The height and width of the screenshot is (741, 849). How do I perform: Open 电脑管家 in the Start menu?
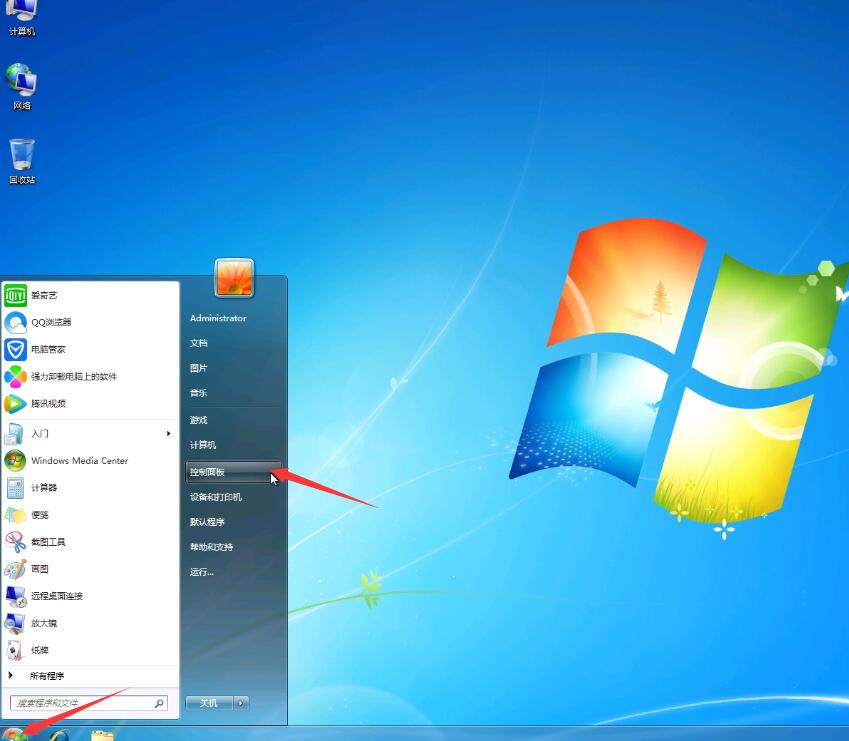(x=90, y=349)
